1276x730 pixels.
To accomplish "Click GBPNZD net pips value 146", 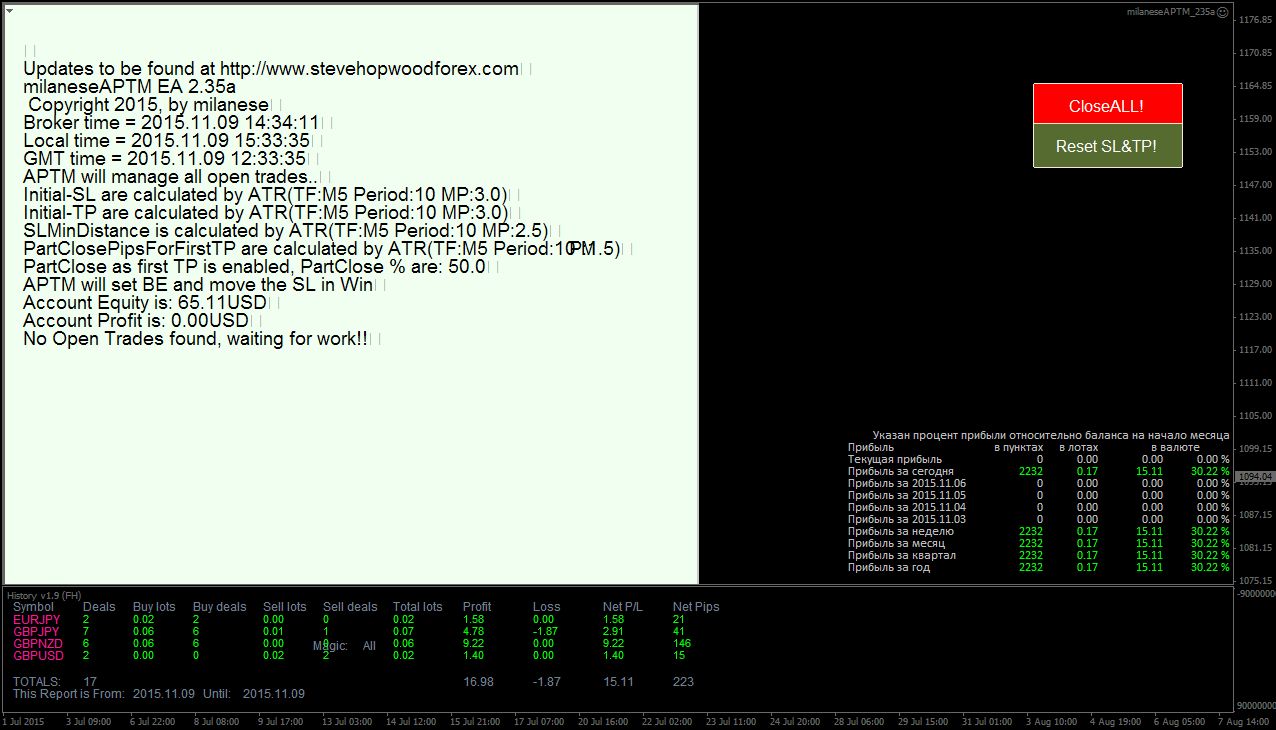I will [x=683, y=644].
